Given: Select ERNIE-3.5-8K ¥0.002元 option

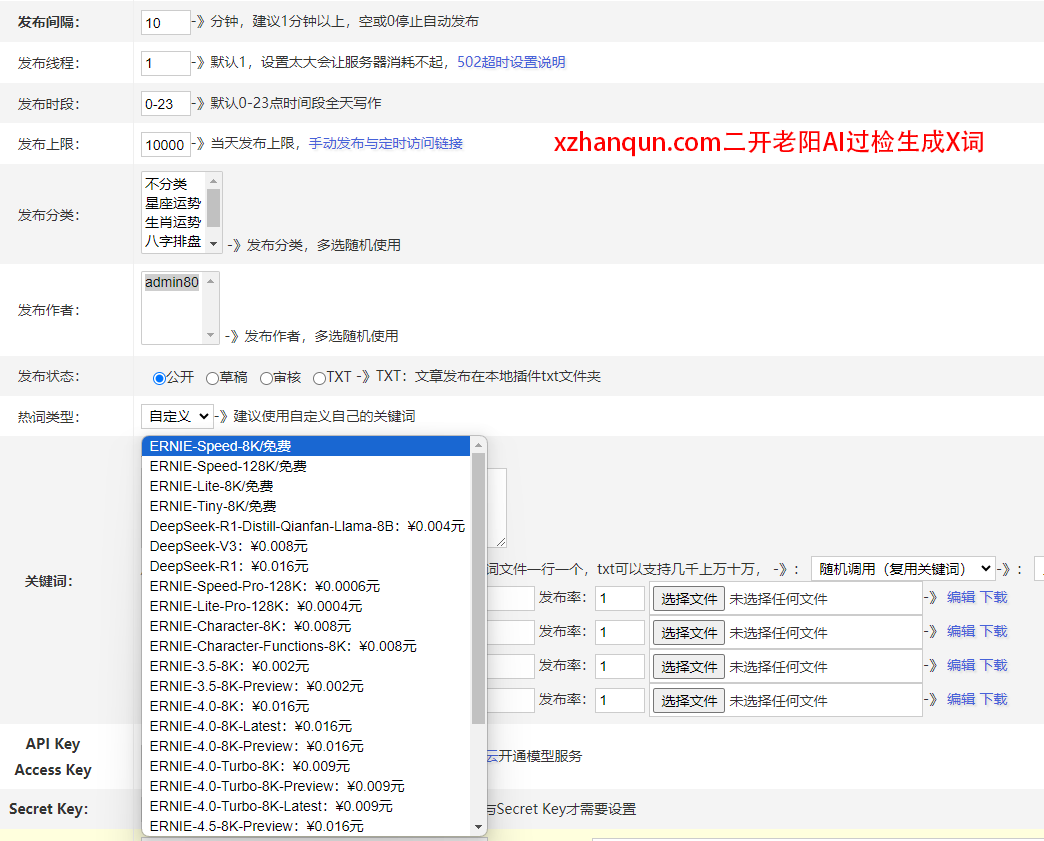Looking at the screenshot, I should (306, 666).
